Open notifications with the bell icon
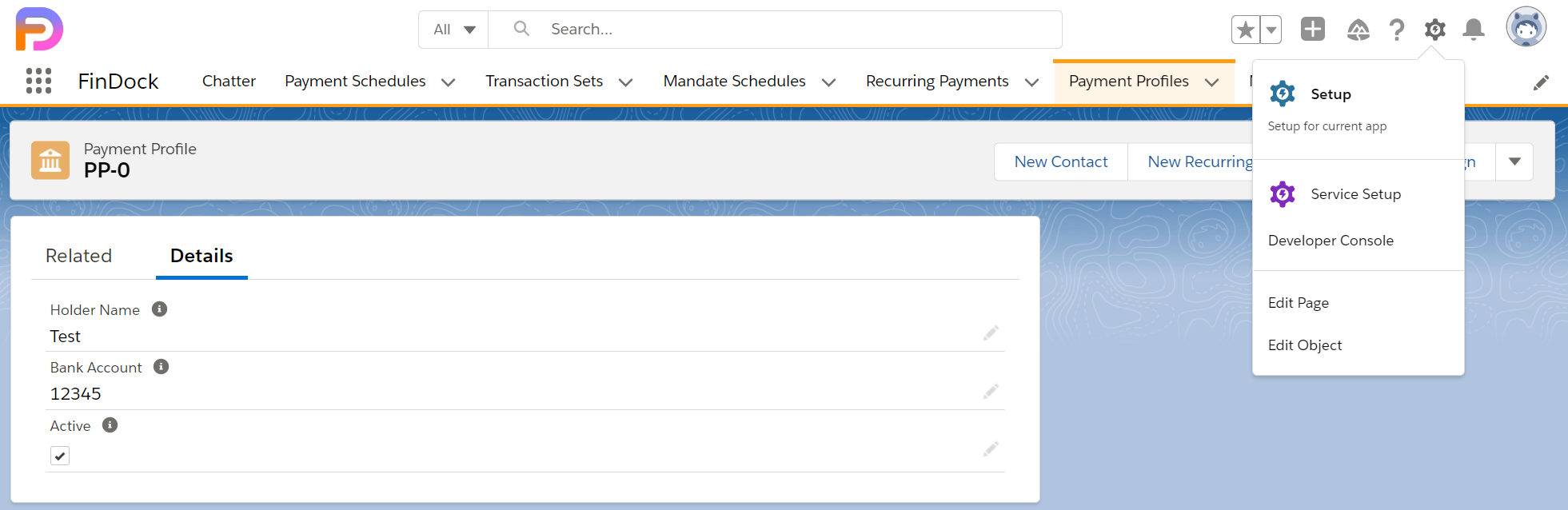1568x510 pixels. [1474, 29]
